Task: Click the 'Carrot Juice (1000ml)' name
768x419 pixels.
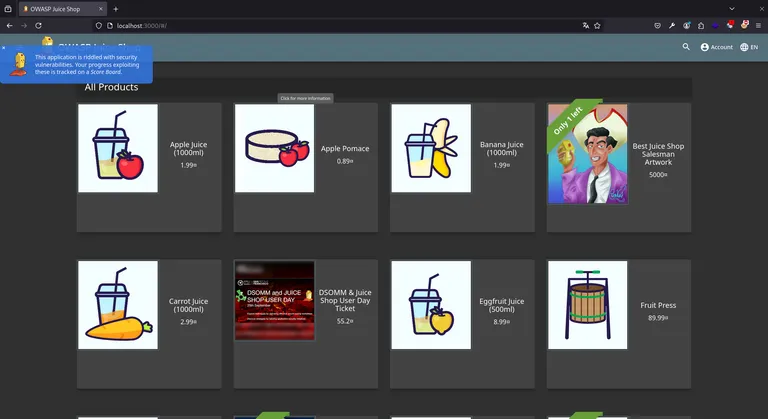Action: 189,305
